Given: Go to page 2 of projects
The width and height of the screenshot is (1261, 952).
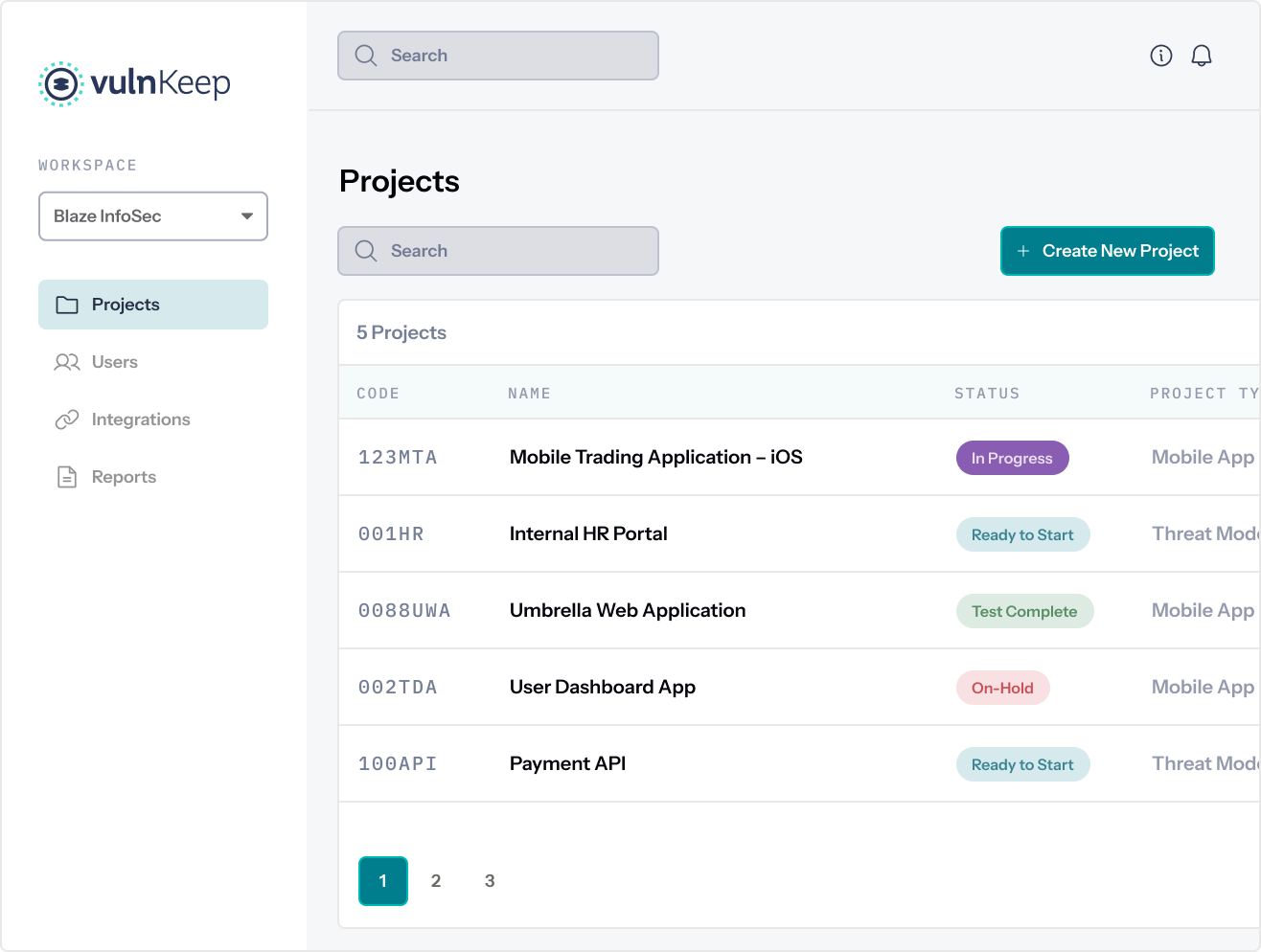Looking at the screenshot, I should click(x=436, y=881).
